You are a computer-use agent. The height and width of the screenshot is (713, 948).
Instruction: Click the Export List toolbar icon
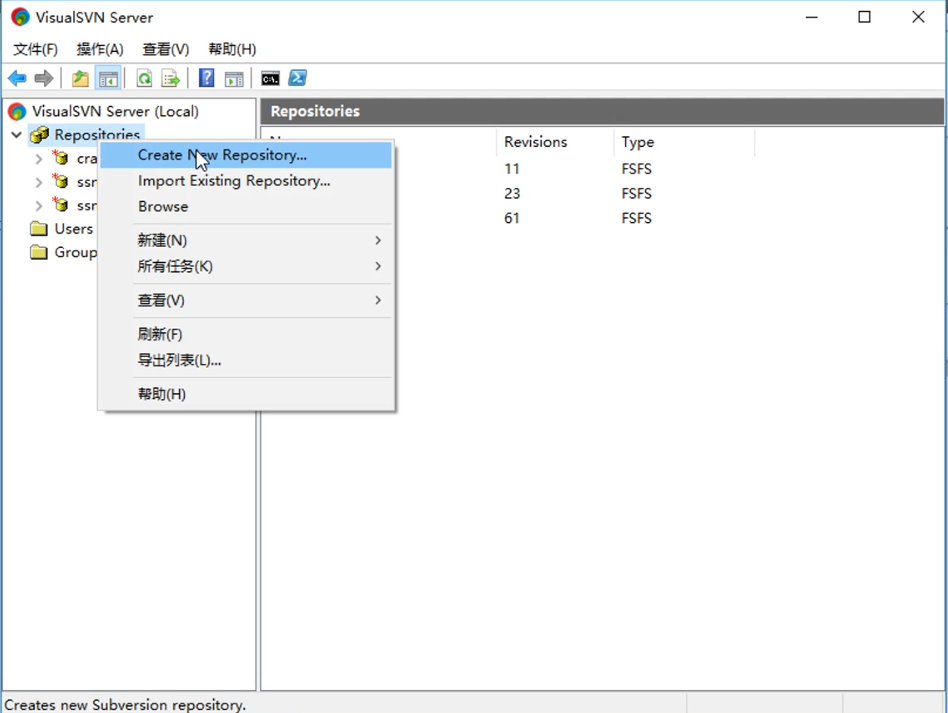171,78
